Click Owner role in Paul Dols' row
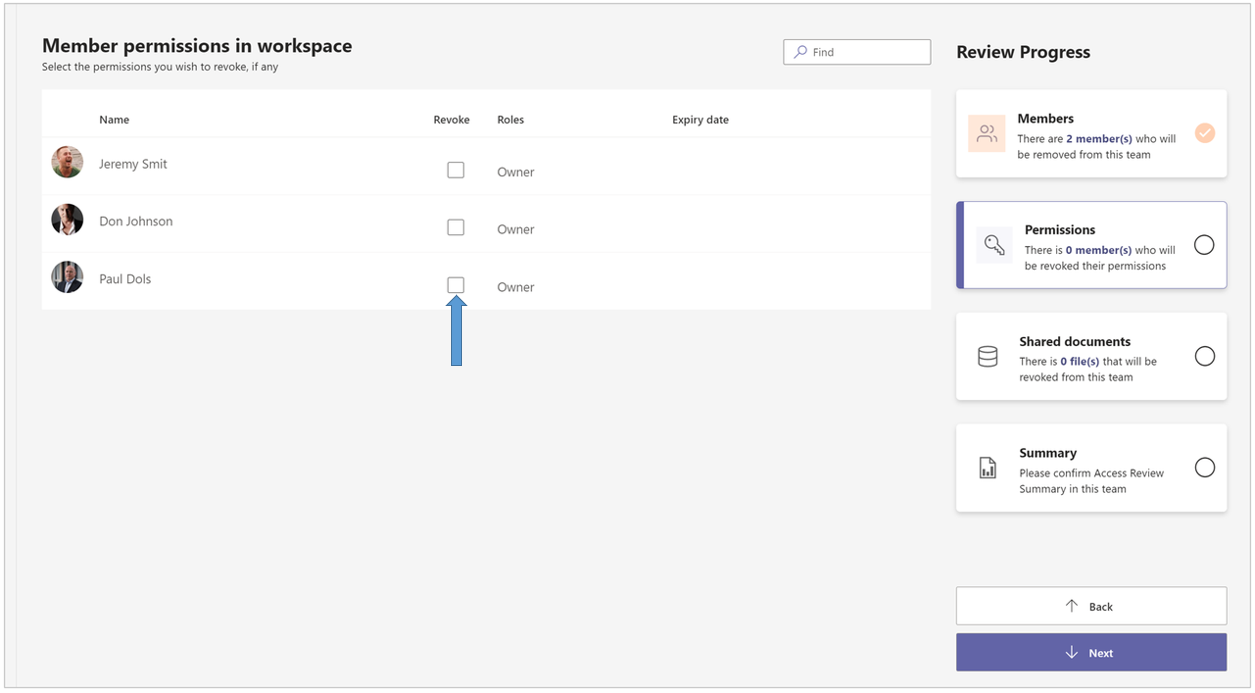 (516, 287)
